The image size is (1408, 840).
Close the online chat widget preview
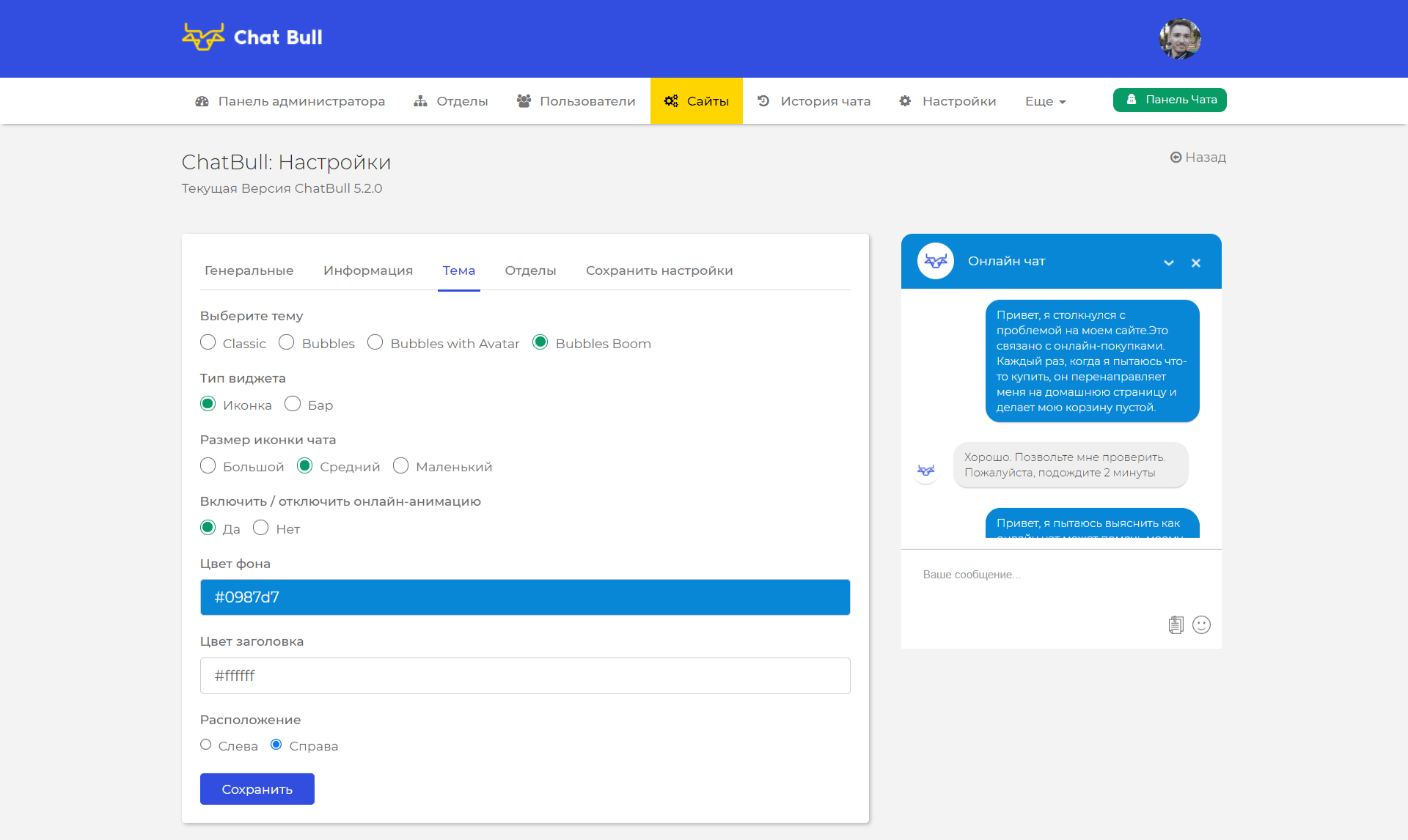pos(1196,263)
